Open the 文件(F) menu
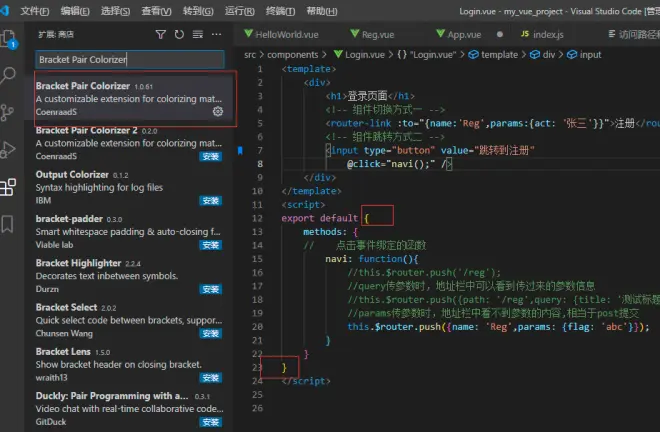Screen dimensions: 660x432 [x=35, y=11]
